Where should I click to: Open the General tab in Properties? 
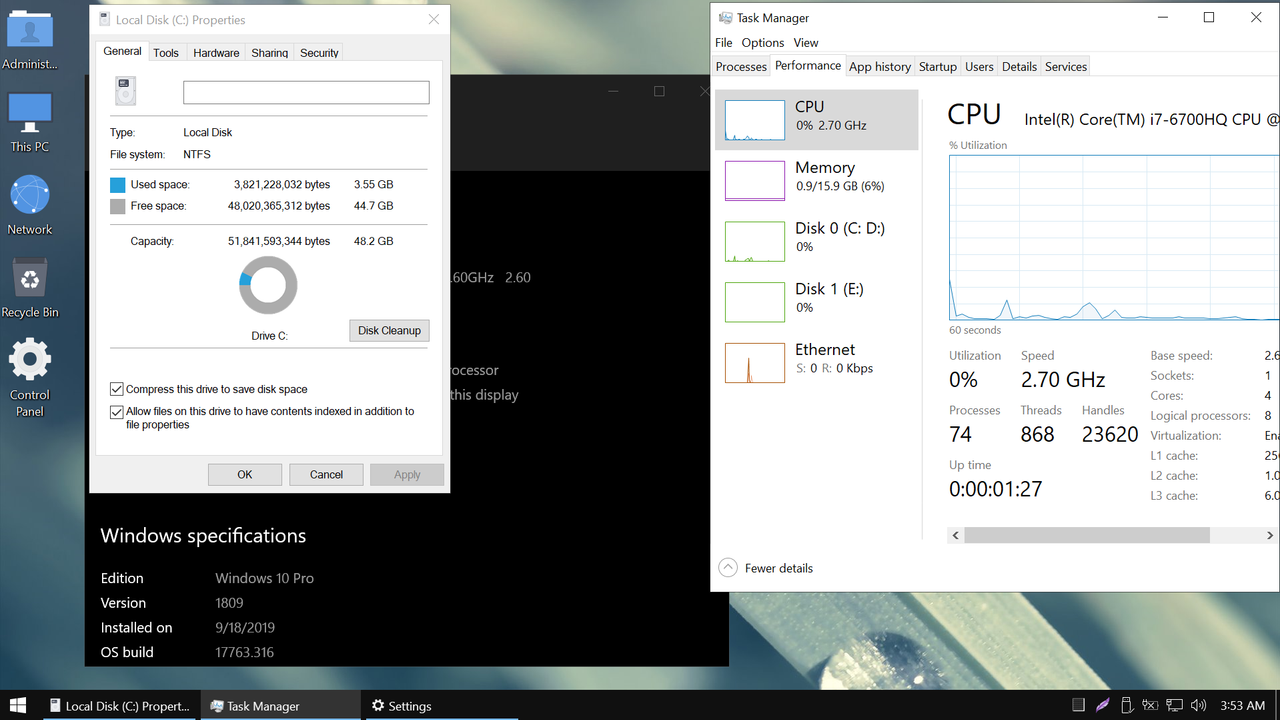coord(122,51)
